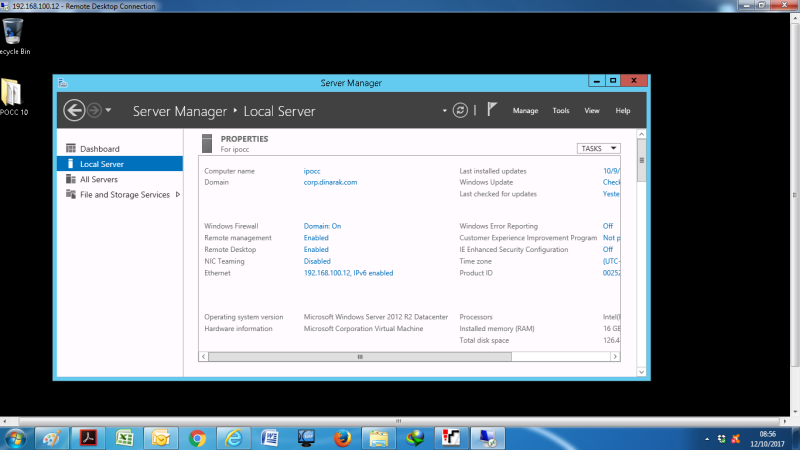Click the Time zone value link
800x450 pixels.
point(611,261)
